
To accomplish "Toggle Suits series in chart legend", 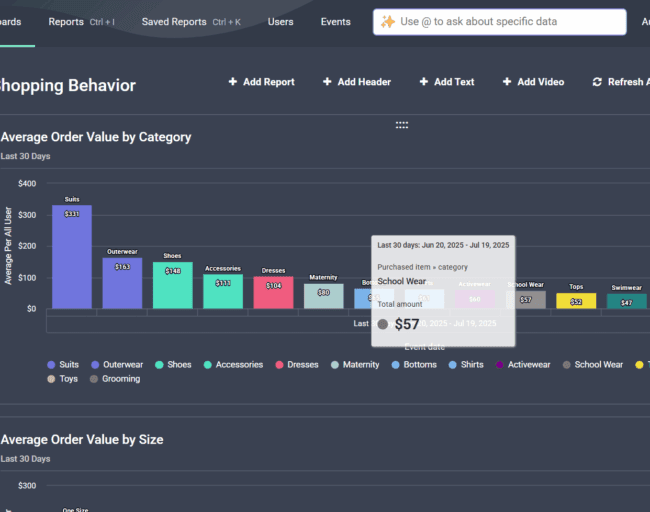I will point(63,364).
